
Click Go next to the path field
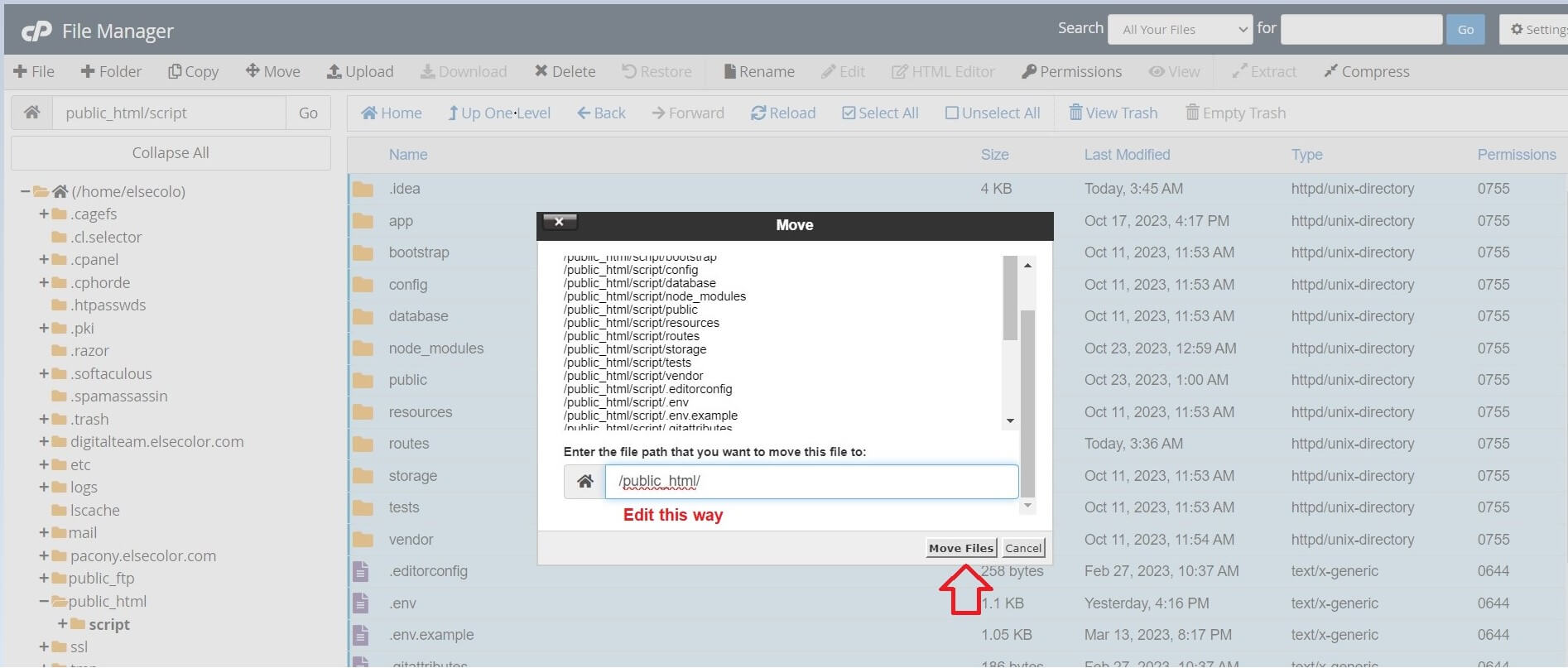(x=308, y=113)
